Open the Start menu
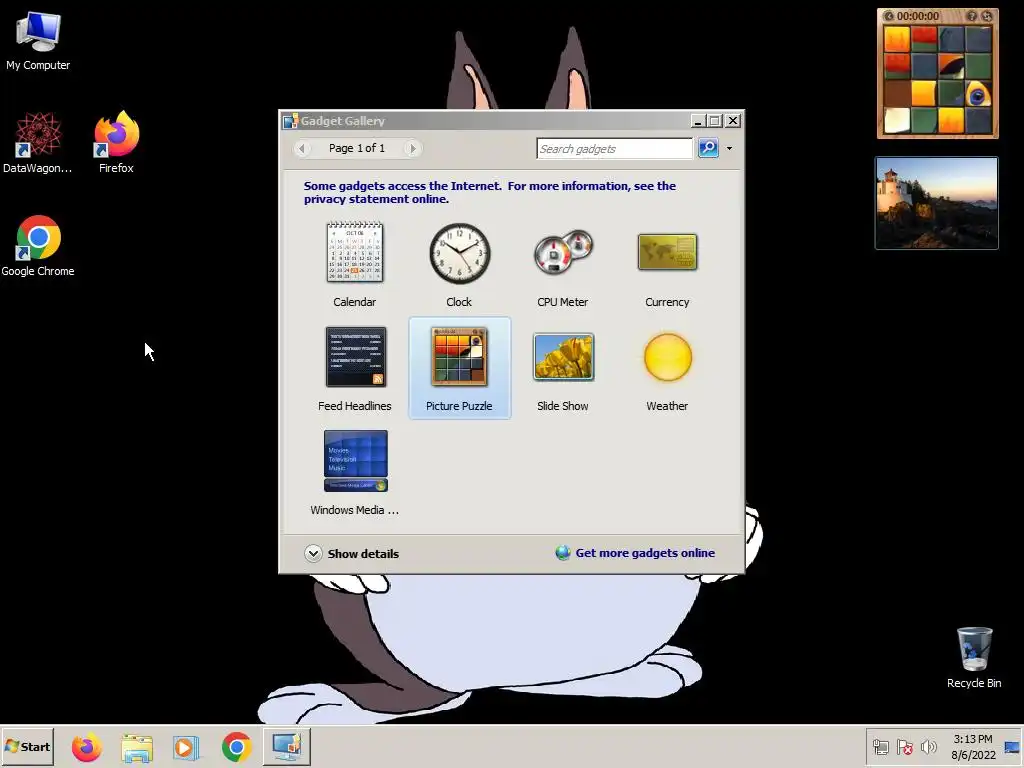Viewport: 1024px width, 768px height. click(27, 746)
